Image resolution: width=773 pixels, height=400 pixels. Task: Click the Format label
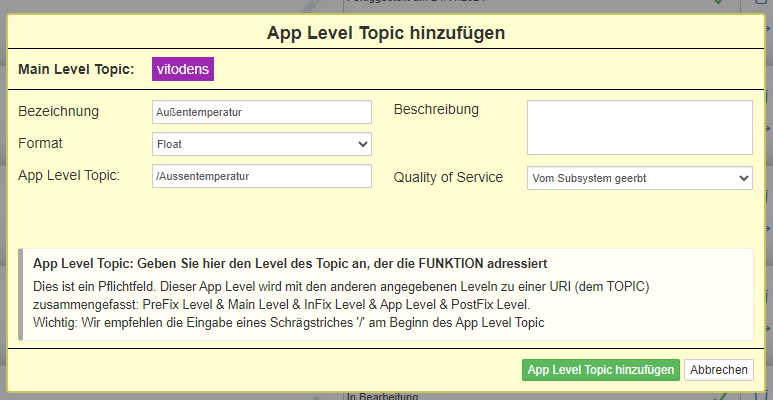(x=40, y=144)
